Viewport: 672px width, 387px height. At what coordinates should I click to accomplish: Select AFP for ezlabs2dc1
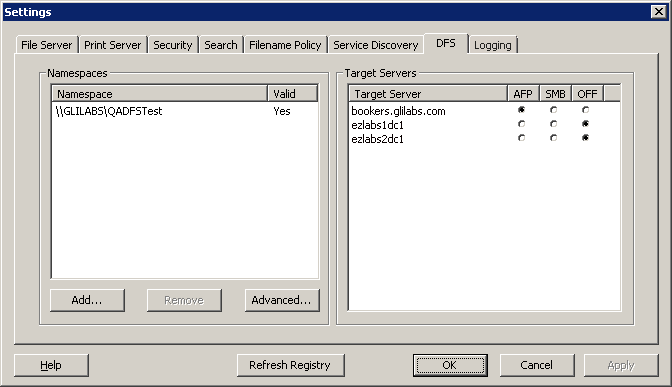521,138
